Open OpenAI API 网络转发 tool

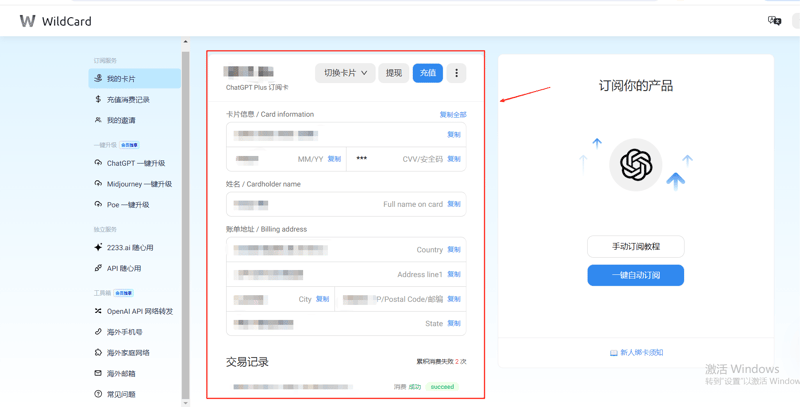(x=140, y=311)
